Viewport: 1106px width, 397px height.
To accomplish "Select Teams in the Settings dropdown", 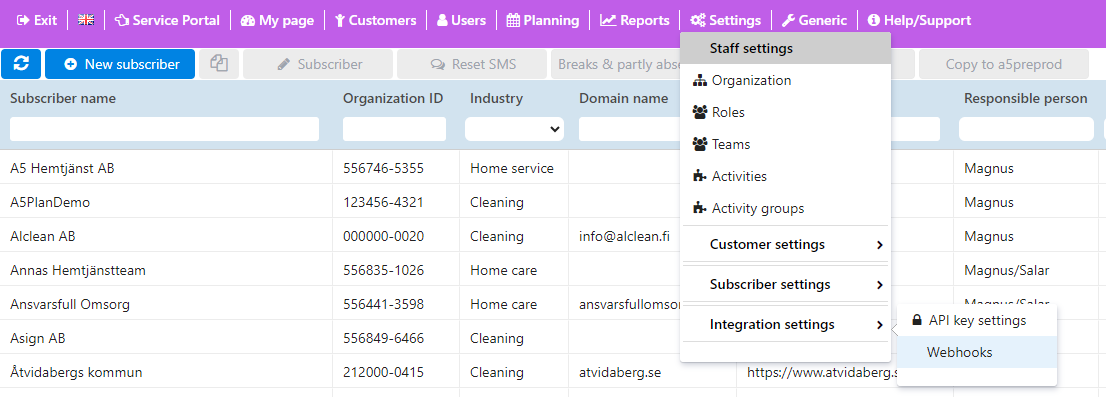I will coord(785,144).
